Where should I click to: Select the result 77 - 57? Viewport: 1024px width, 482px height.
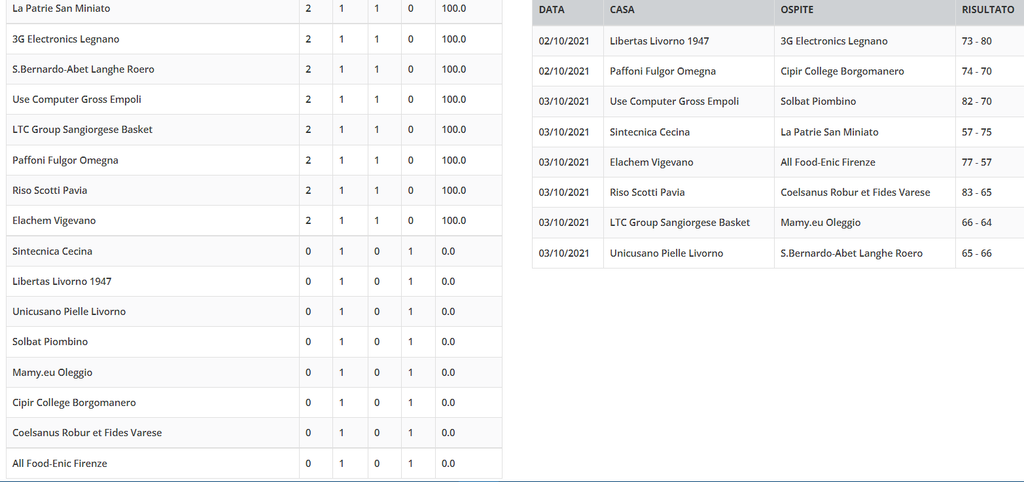976,162
